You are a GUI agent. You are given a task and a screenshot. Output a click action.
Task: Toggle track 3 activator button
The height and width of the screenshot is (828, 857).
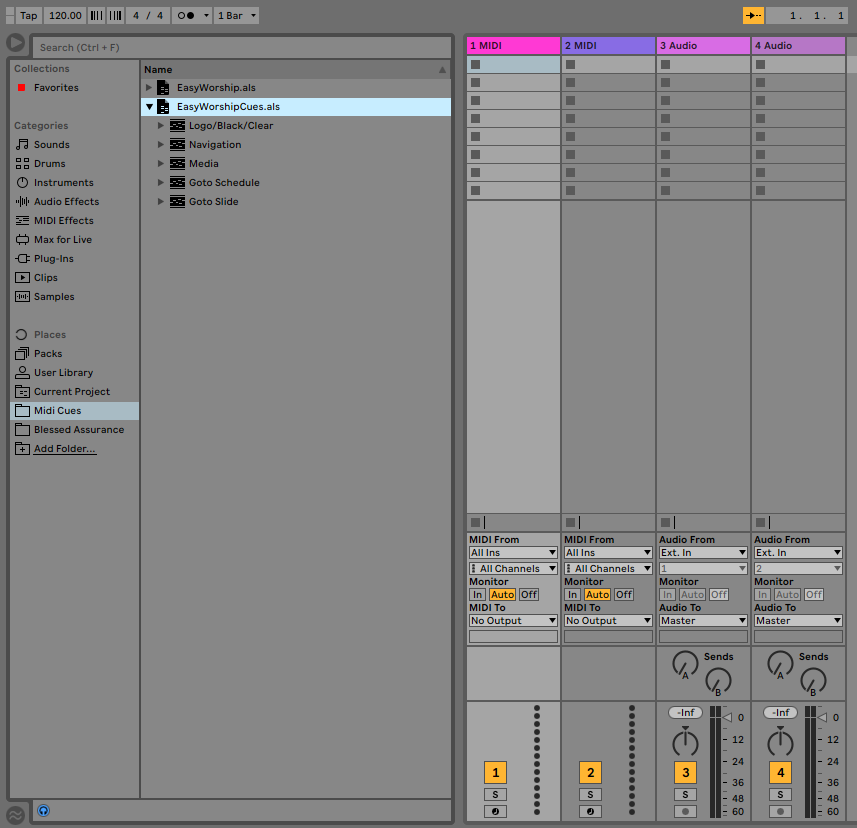tap(685, 772)
